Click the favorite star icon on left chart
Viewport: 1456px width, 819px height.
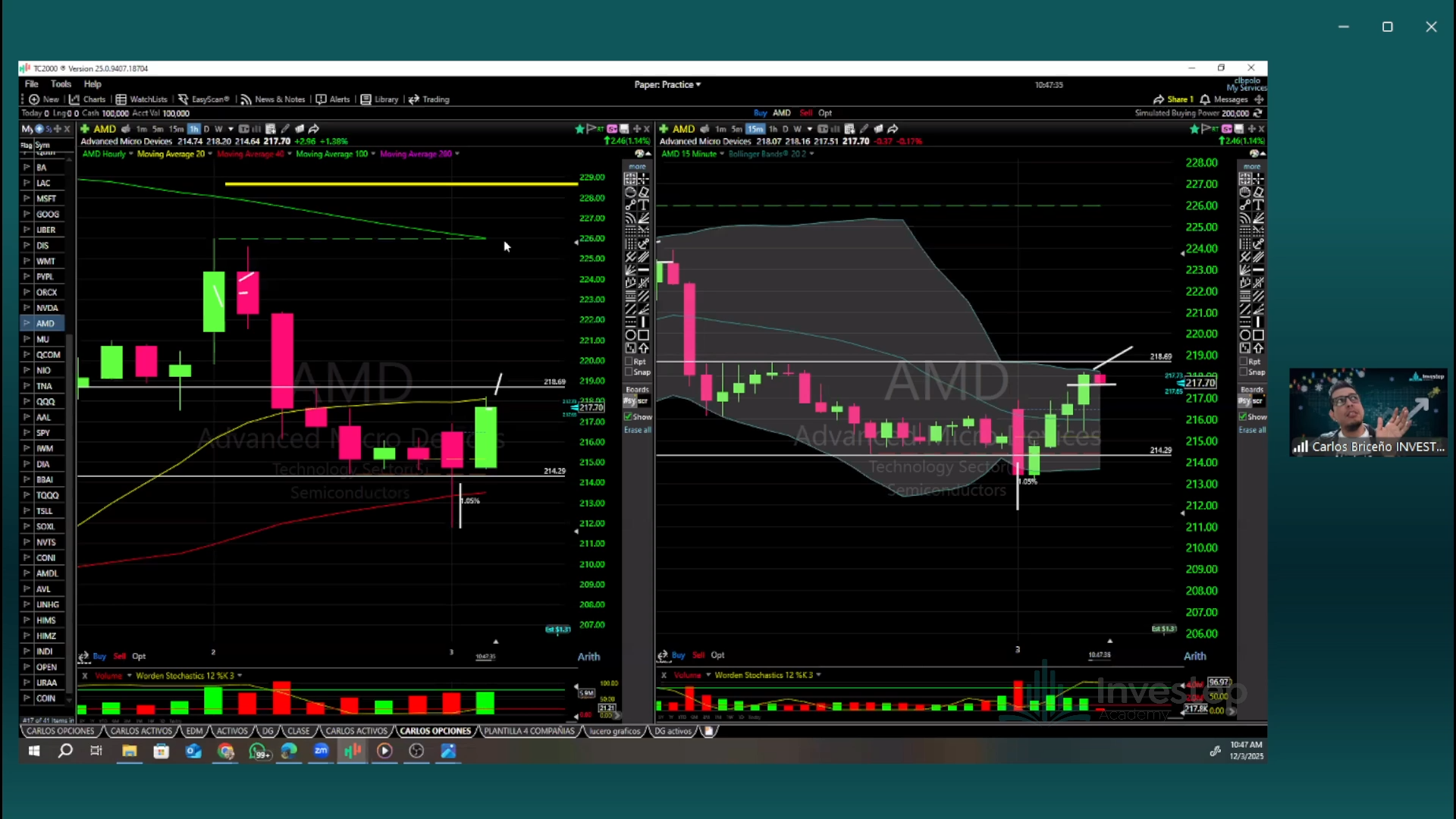click(x=580, y=129)
